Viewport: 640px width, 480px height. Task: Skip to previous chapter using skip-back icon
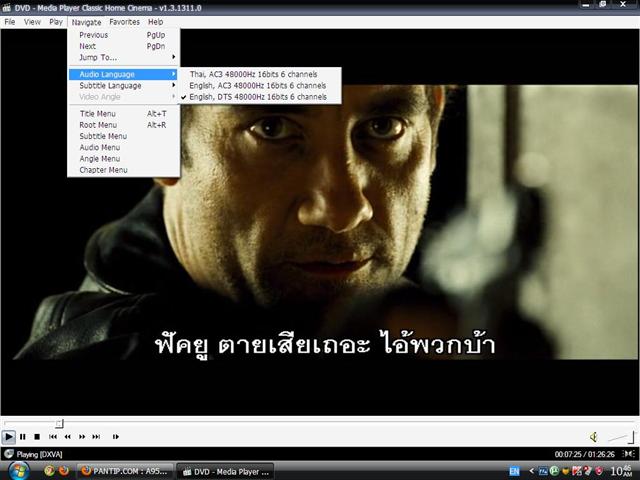(x=53, y=437)
